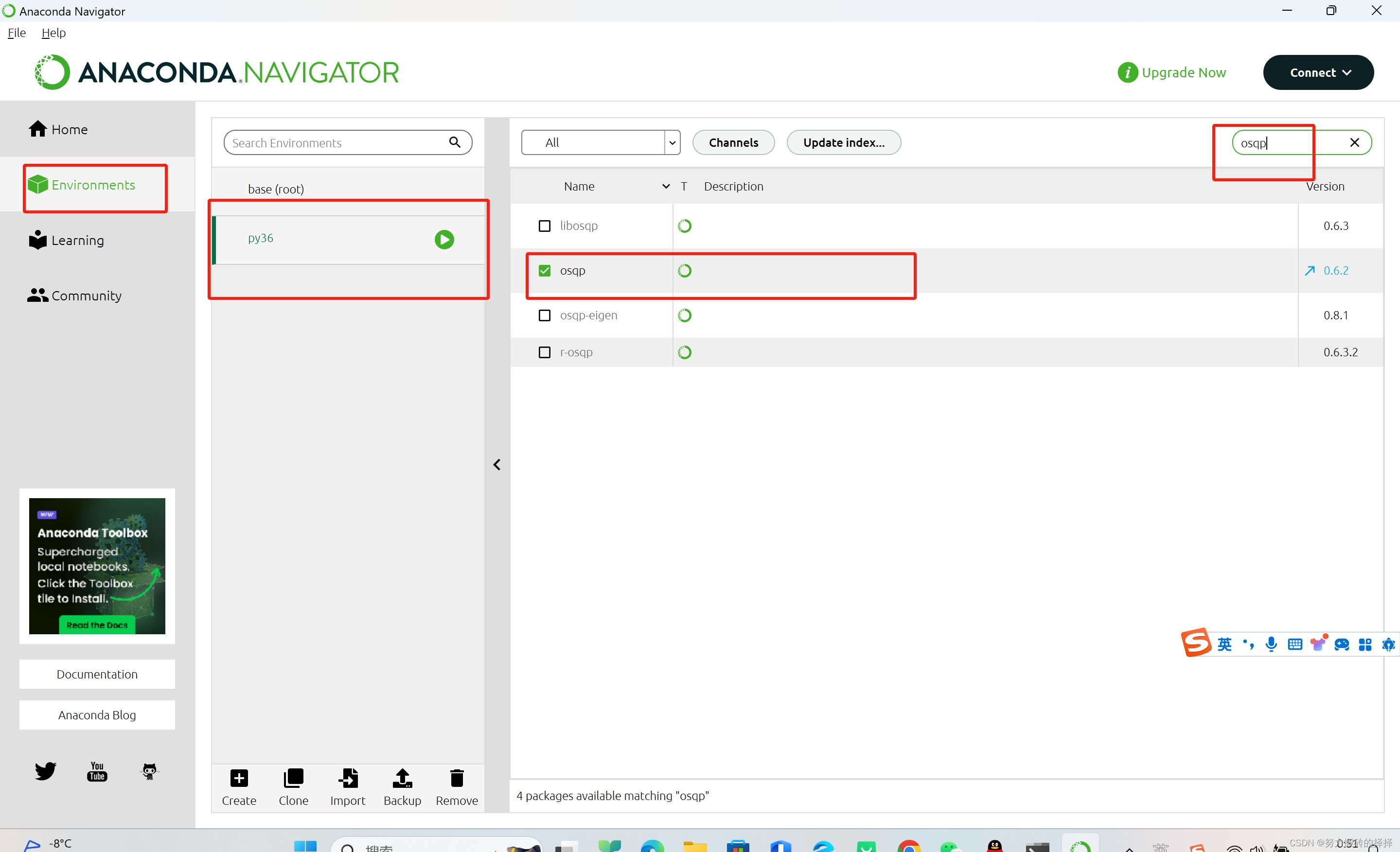
Task: Check the libosqp package checkbox
Action: pyautogui.click(x=544, y=226)
